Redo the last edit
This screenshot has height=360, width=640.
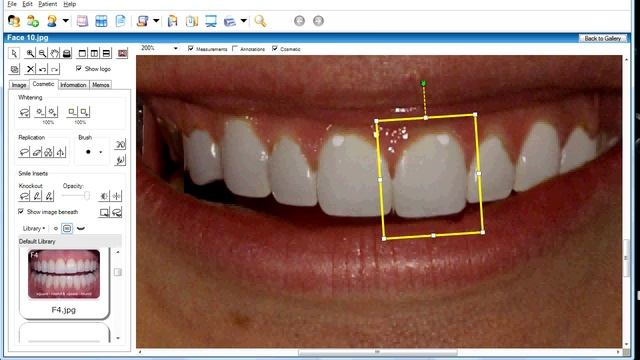click(54, 69)
